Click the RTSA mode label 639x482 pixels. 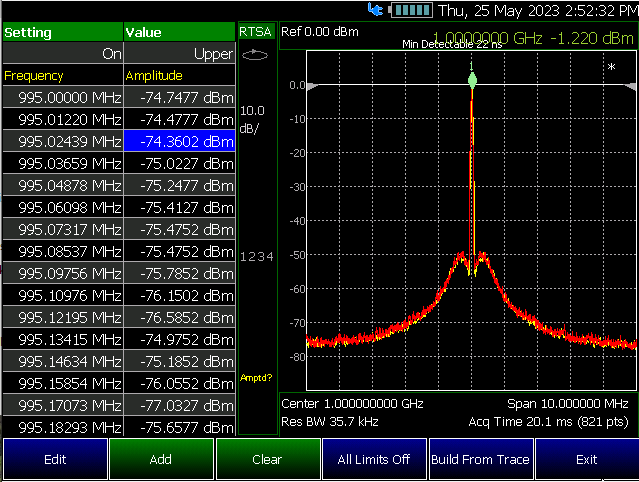point(255,32)
